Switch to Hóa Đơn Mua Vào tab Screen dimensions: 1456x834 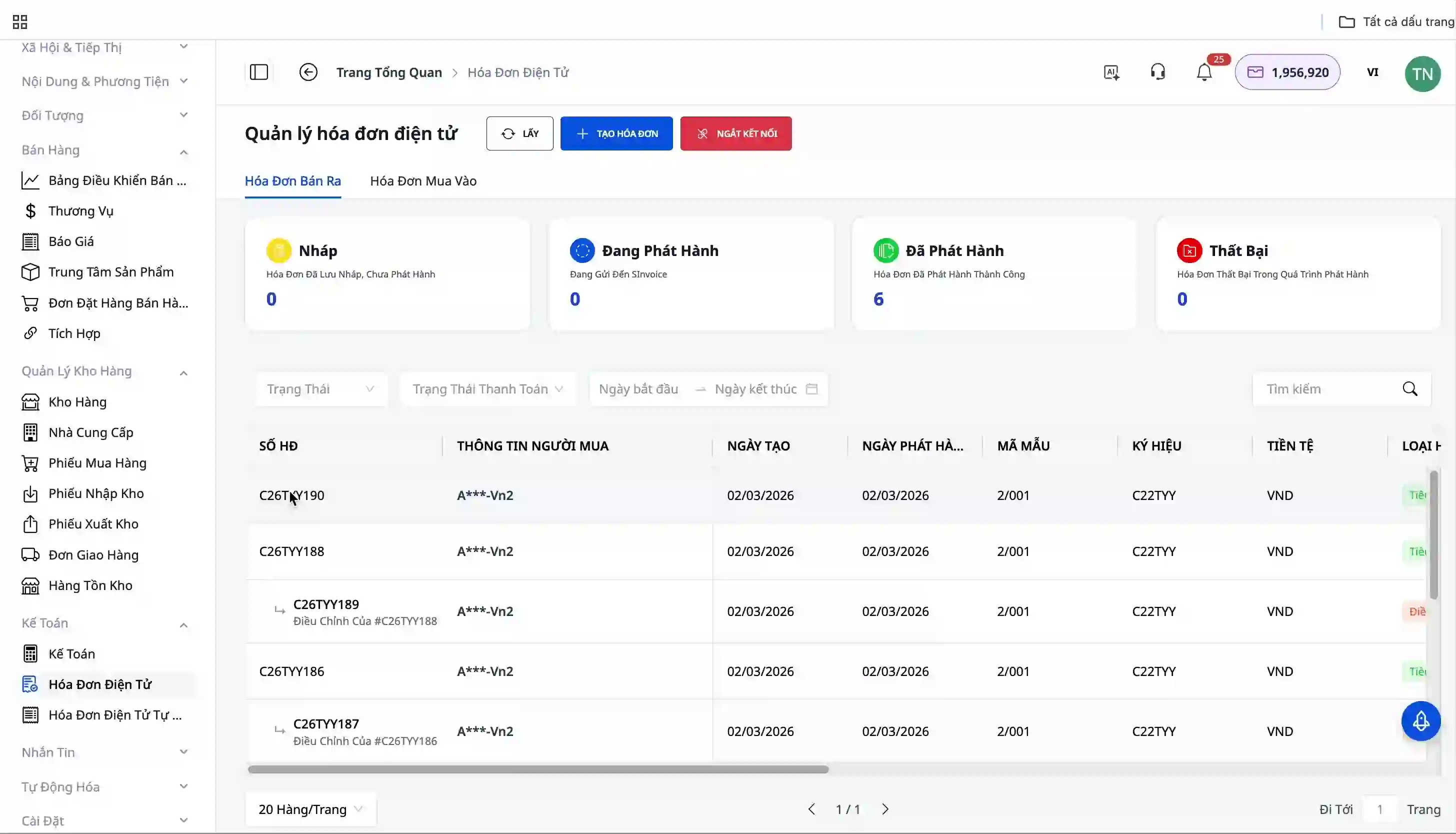click(x=422, y=181)
